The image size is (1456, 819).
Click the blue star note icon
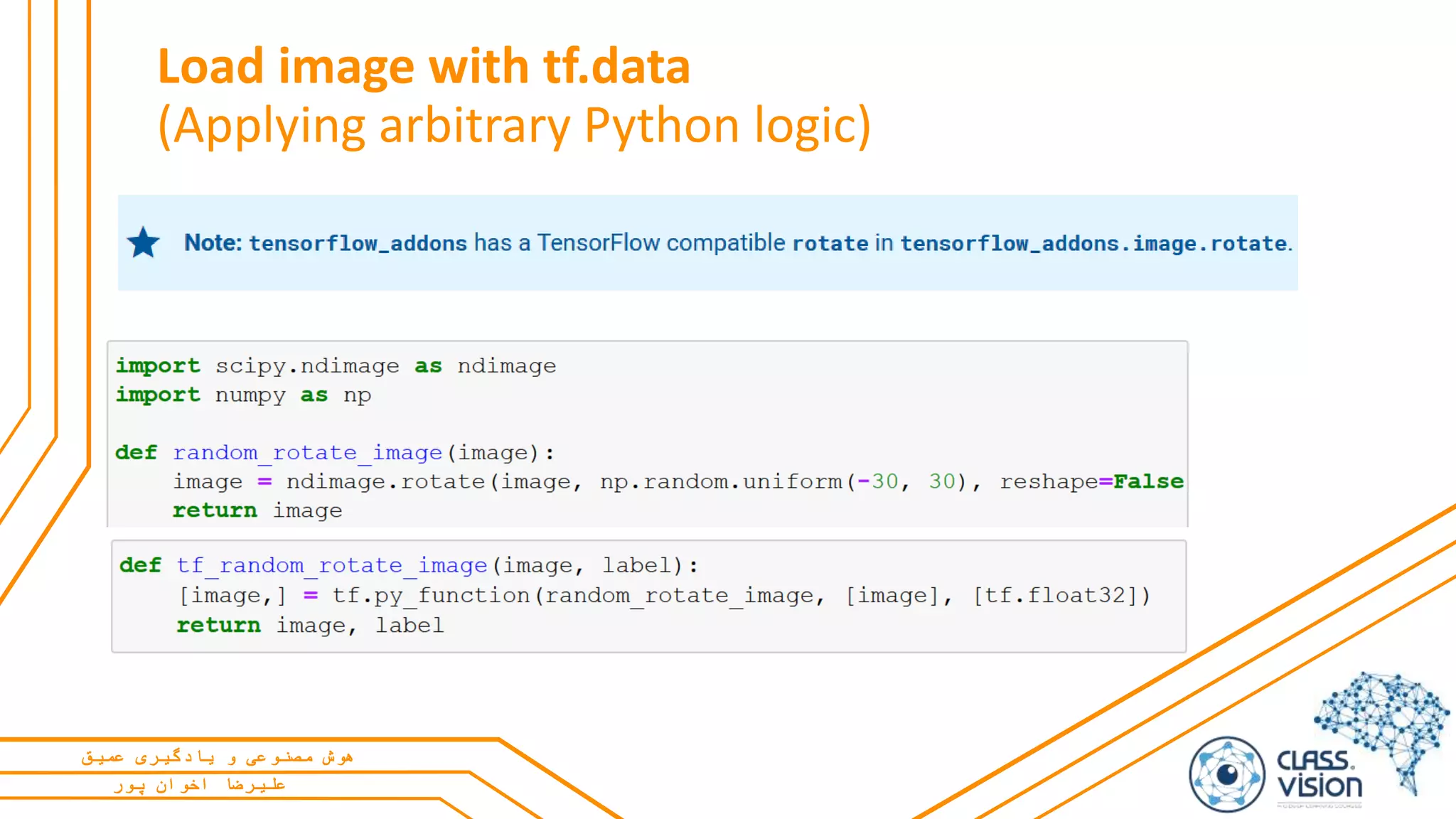pyautogui.click(x=144, y=243)
